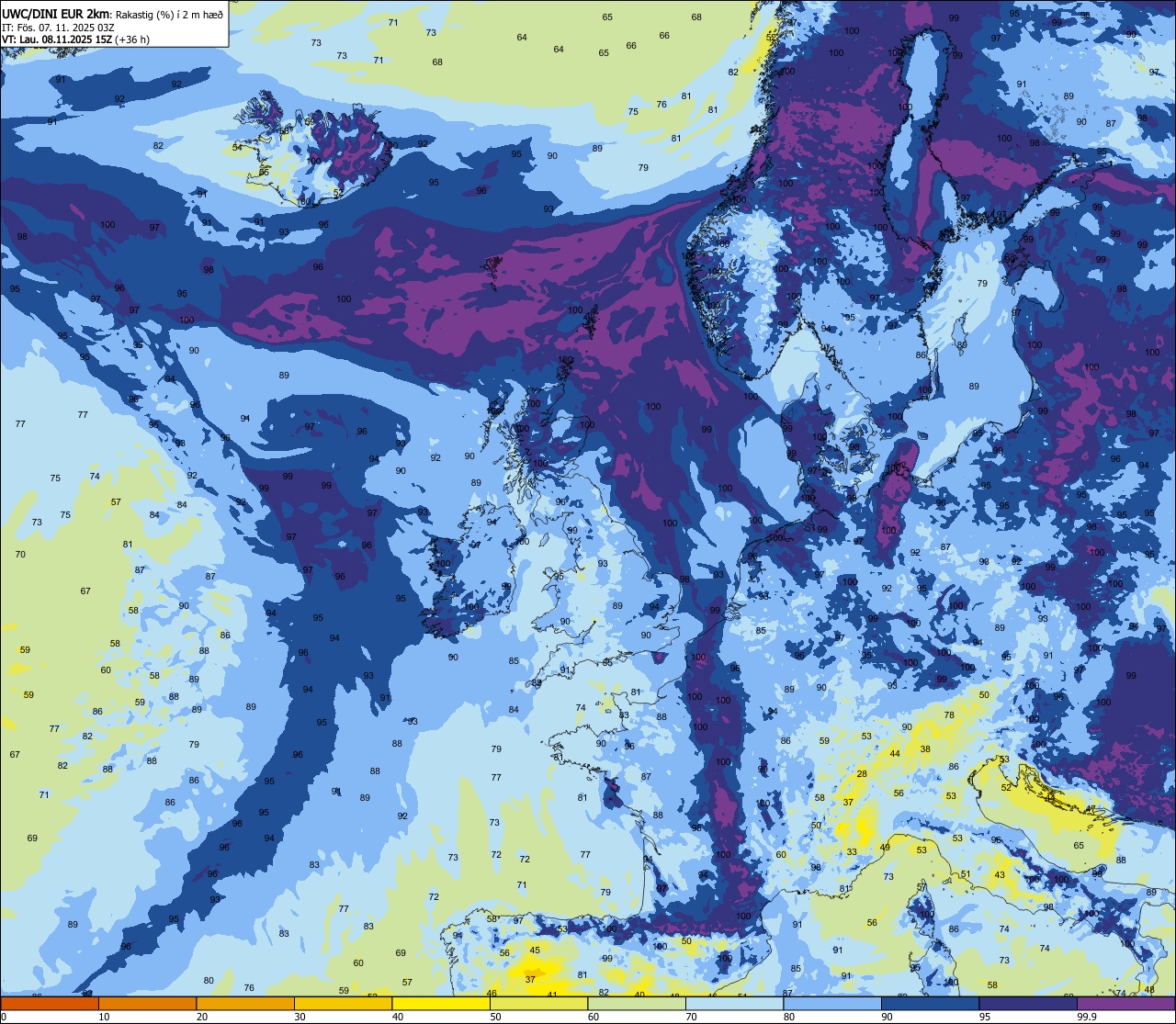
Task: Click the humidity value '47' on the map
Action: (x=1091, y=809)
